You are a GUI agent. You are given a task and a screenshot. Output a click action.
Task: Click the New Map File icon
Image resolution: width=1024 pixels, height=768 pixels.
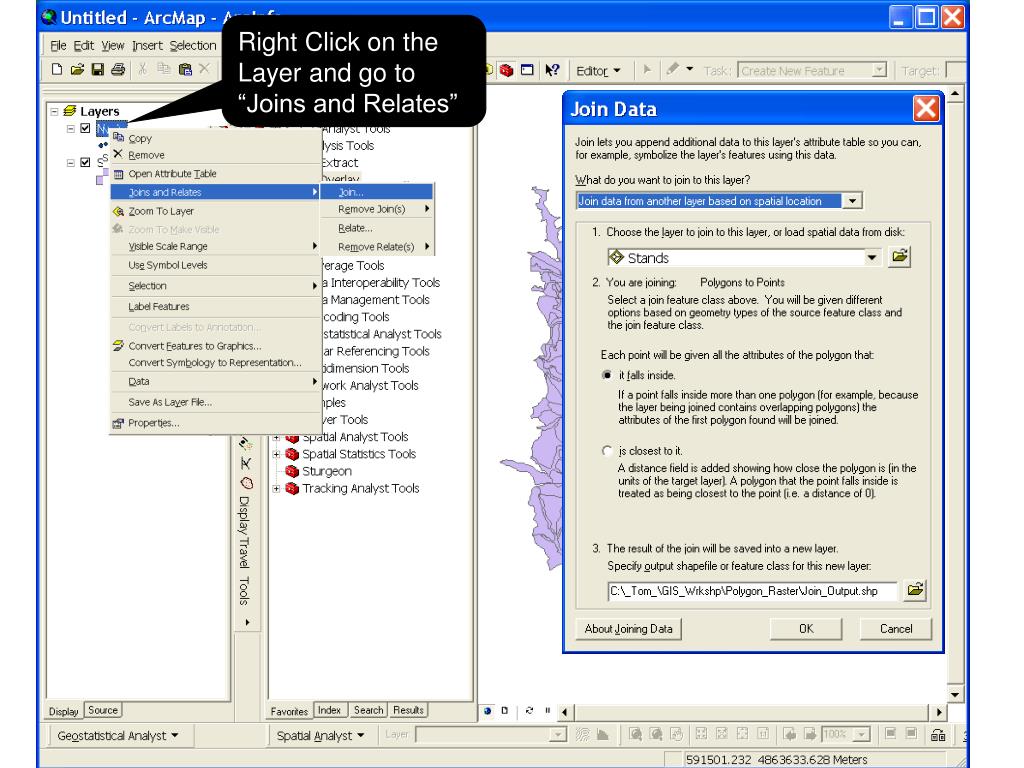(x=57, y=69)
